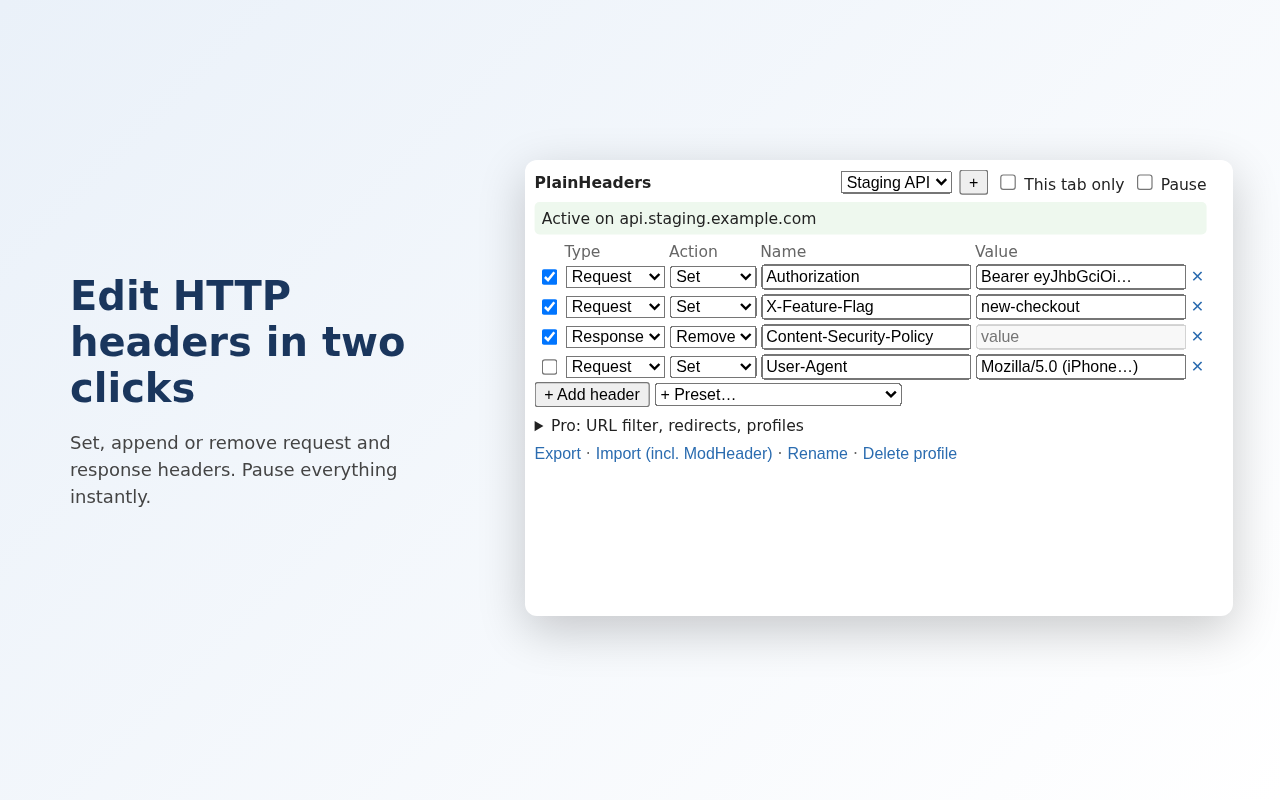This screenshot has width=1280, height=800.
Task: Remove the X-Feature-Flag header row
Action: click(x=1197, y=307)
